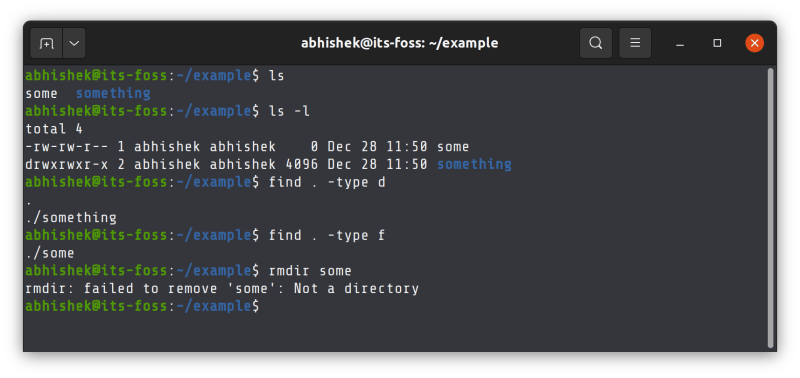800x378 pixels.
Task: Minimize the terminal window
Action: click(x=680, y=44)
